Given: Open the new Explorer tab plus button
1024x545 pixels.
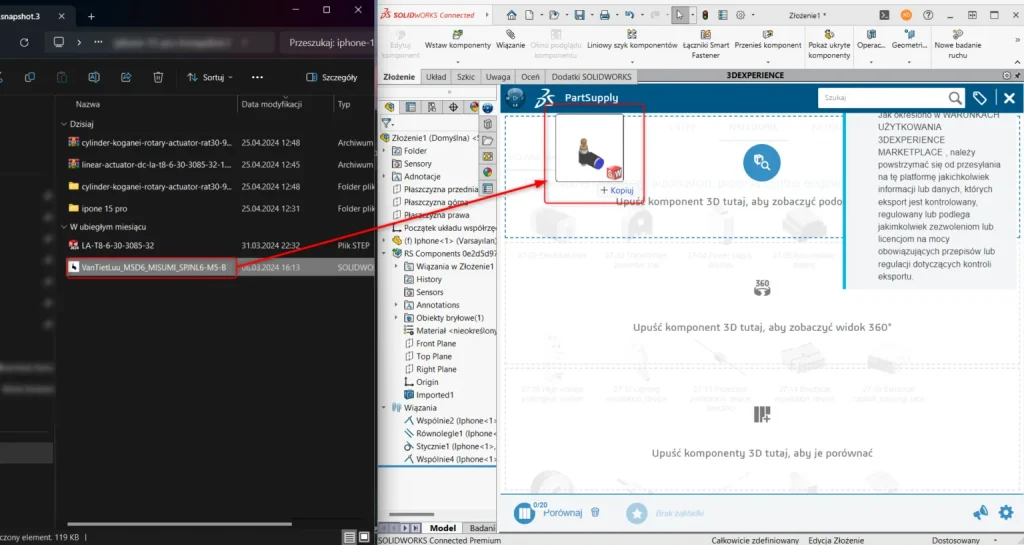Looking at the screenshot, I should [x=91, y=16].
